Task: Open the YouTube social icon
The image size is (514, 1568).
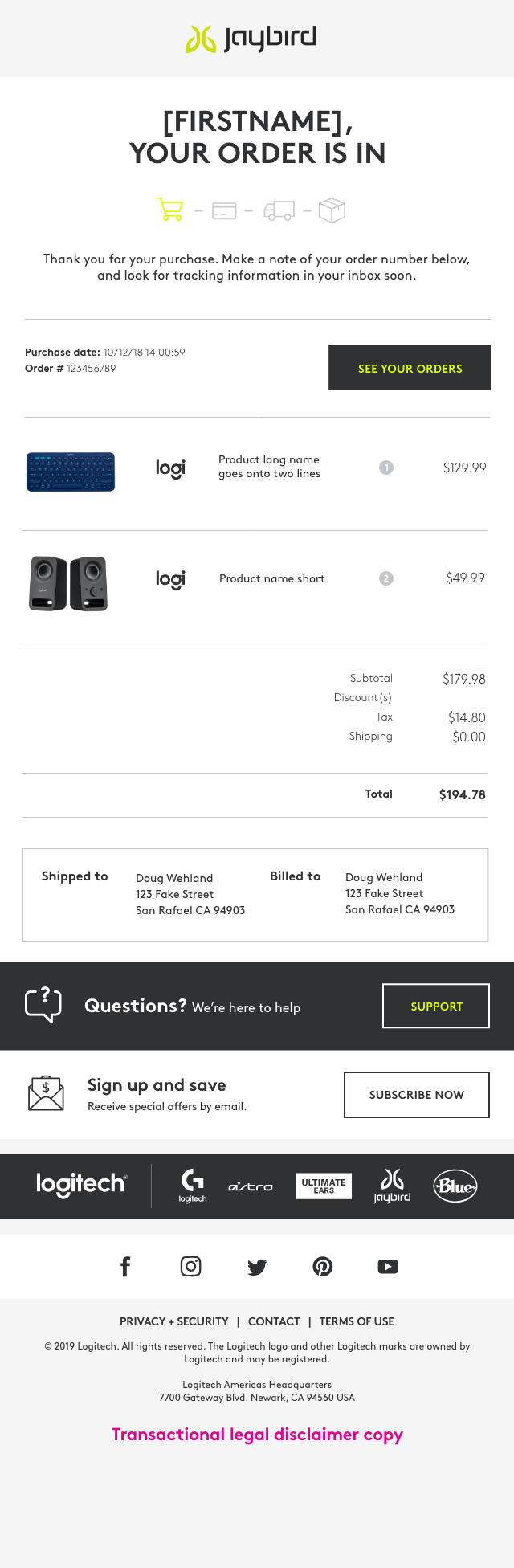Action: pos(388,1267)
